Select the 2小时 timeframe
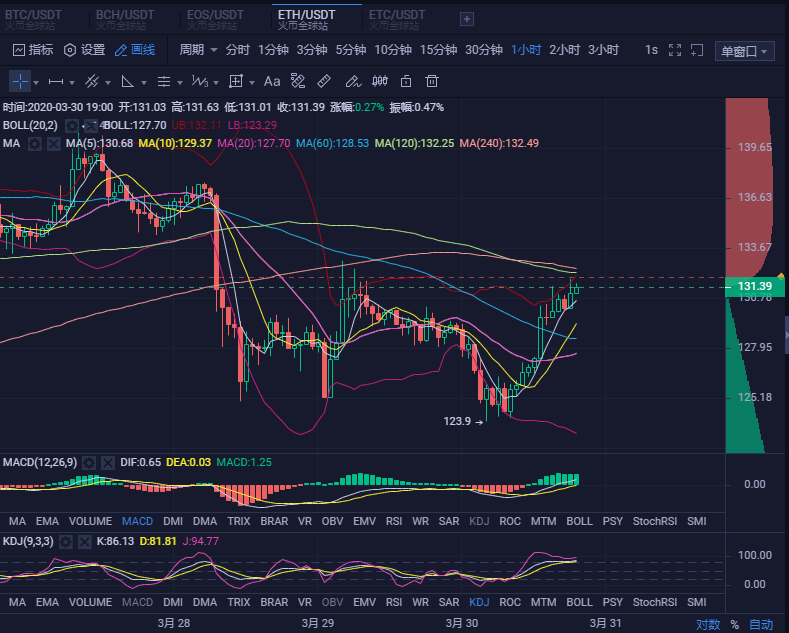This screenshot has width=789, height=633. click(x=565, y=50)
